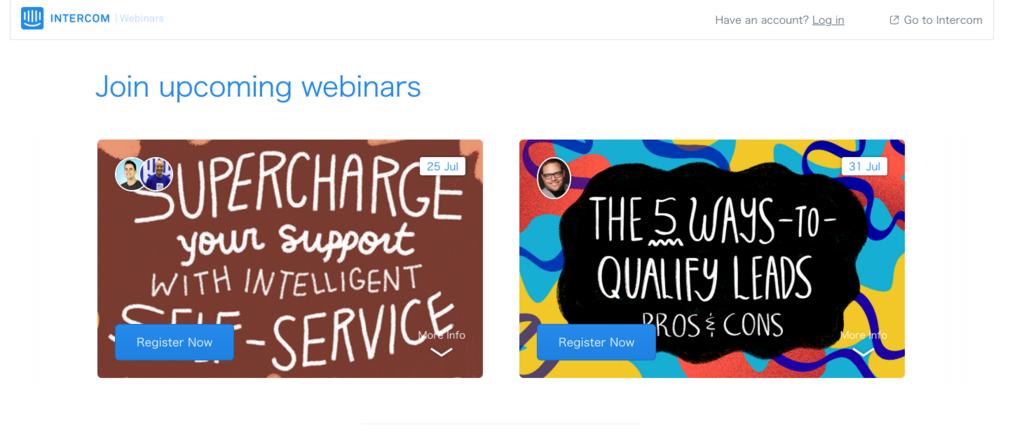Open the 5 Ways to Qualify Leads thumbnail
This screenshot has width=1024, height=446.
[x=712, y=259]
